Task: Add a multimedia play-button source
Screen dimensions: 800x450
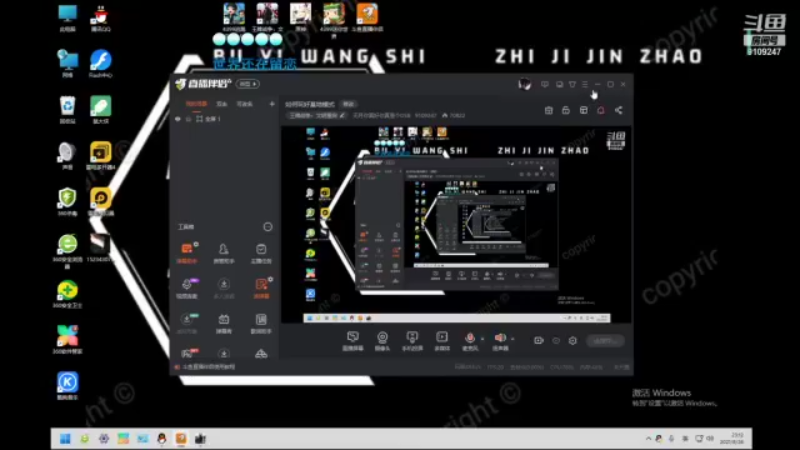Action: tap(442, 340)
